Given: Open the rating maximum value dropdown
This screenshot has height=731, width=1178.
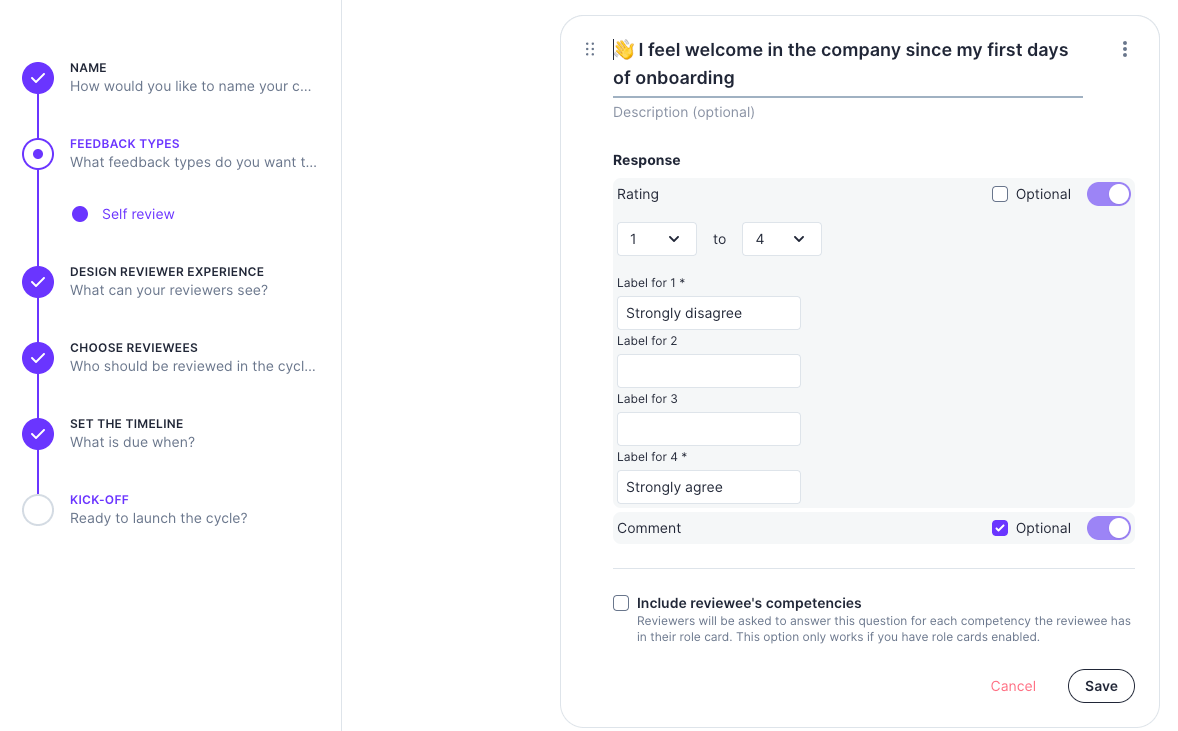Looking at the screenshot, I should pyautogui.click(x=781, y=239).
